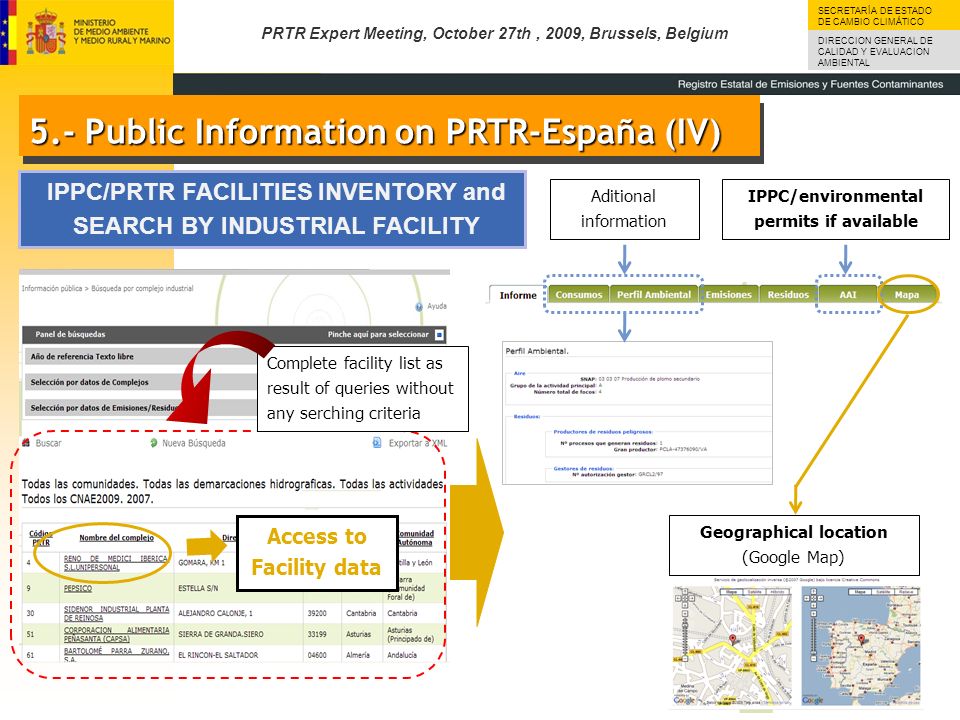Open the Perfil Ambiental tab
Viewport: 960px width, 720px height.
pyautogui.click(x=654, y=294)
